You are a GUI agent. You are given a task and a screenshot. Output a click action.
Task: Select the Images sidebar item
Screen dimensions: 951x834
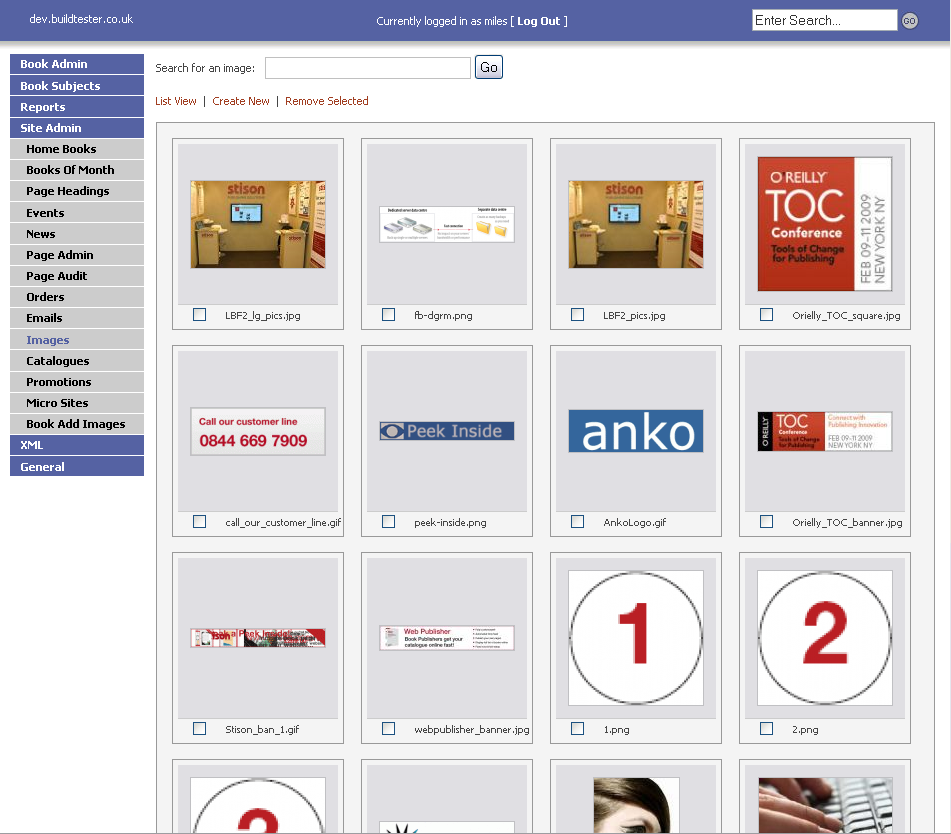(x=77, y=340)
